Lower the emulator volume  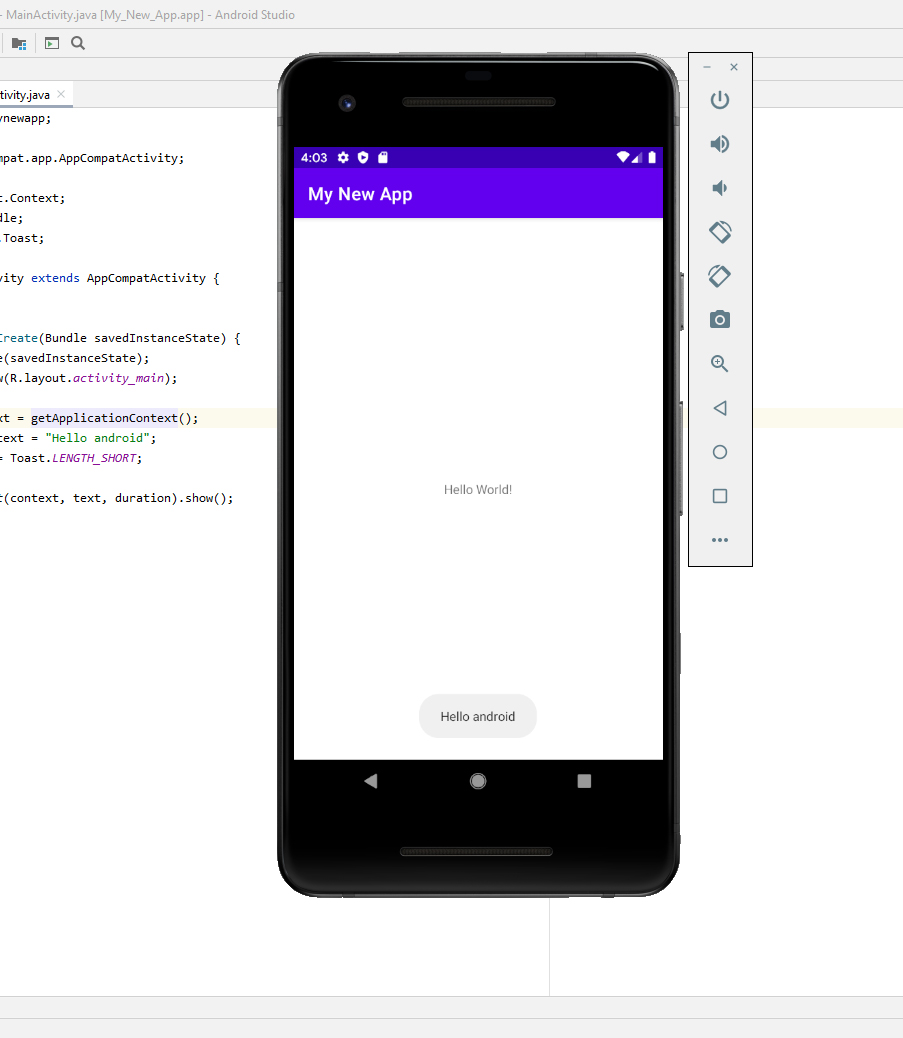tap(719, 188)
